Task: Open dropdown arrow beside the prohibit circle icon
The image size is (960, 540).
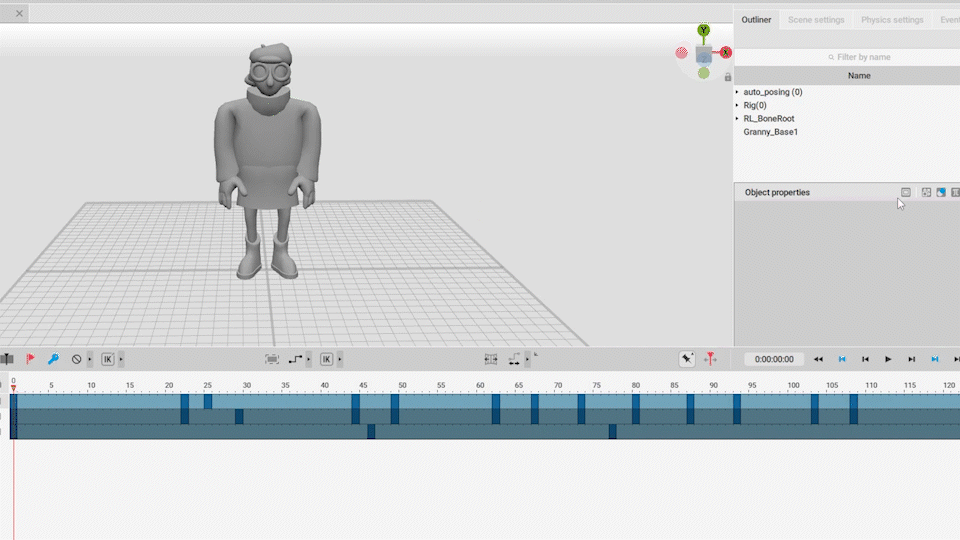Action: click(89, 359)
